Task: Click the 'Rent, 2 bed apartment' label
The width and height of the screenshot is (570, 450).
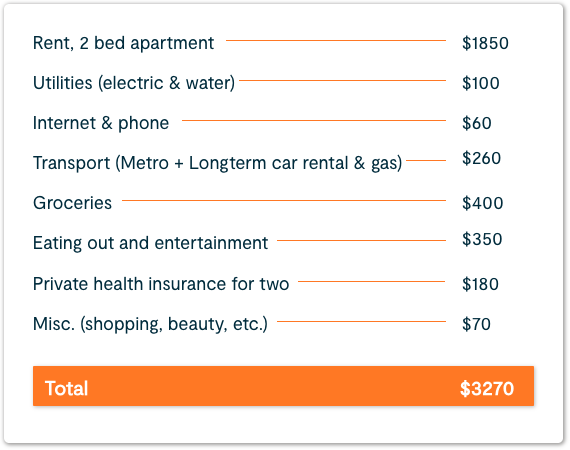Action: pyautogui.click(x=123, y=43)
